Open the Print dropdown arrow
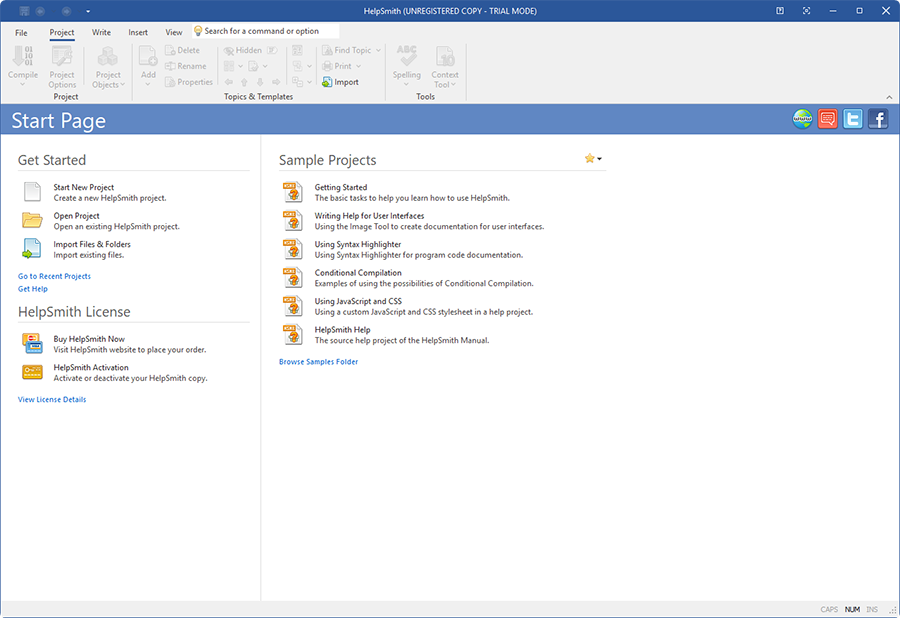The image size is (900, 618). 359,66
